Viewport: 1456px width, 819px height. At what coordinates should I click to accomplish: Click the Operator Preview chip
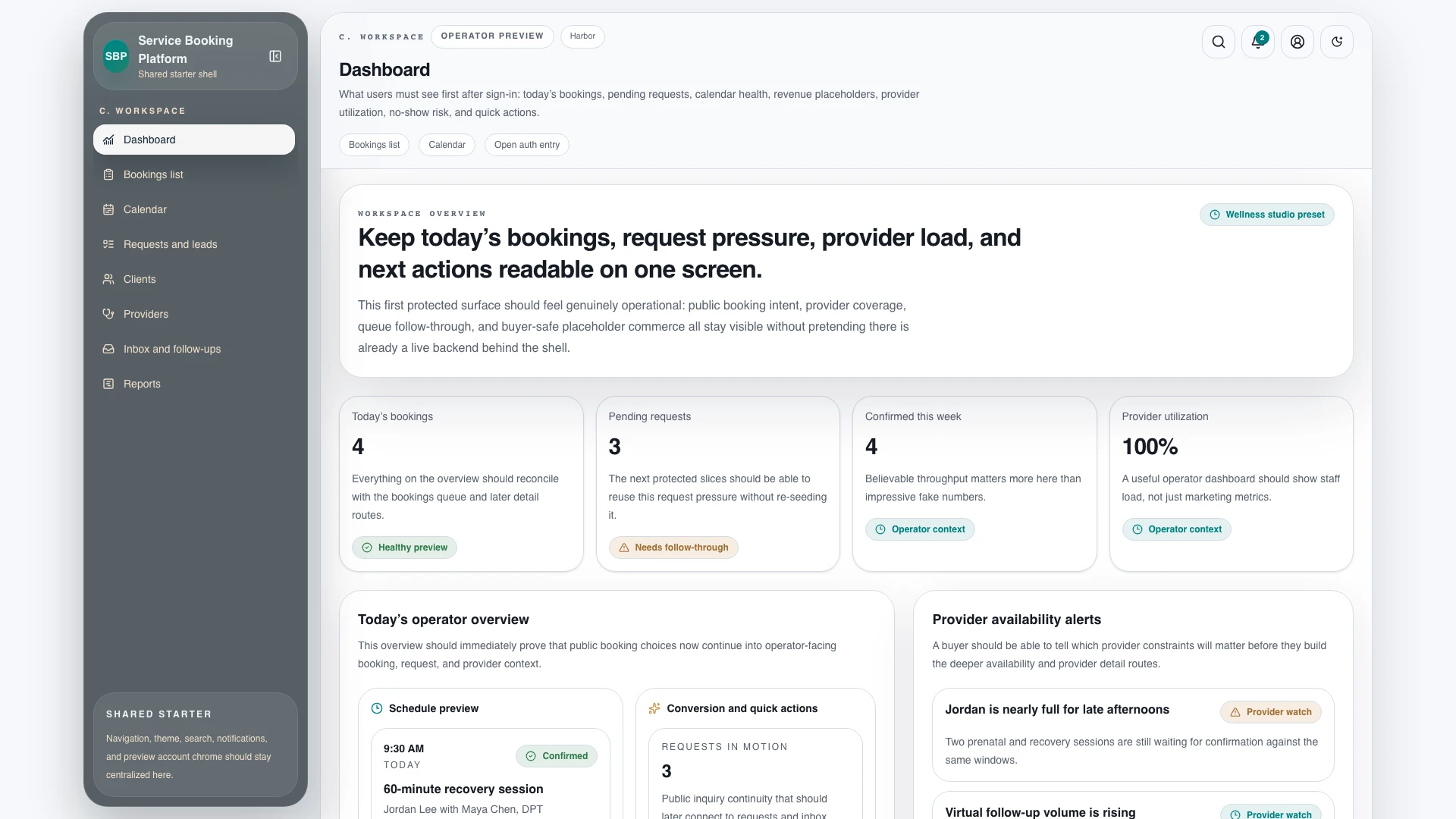click(492, 36)
